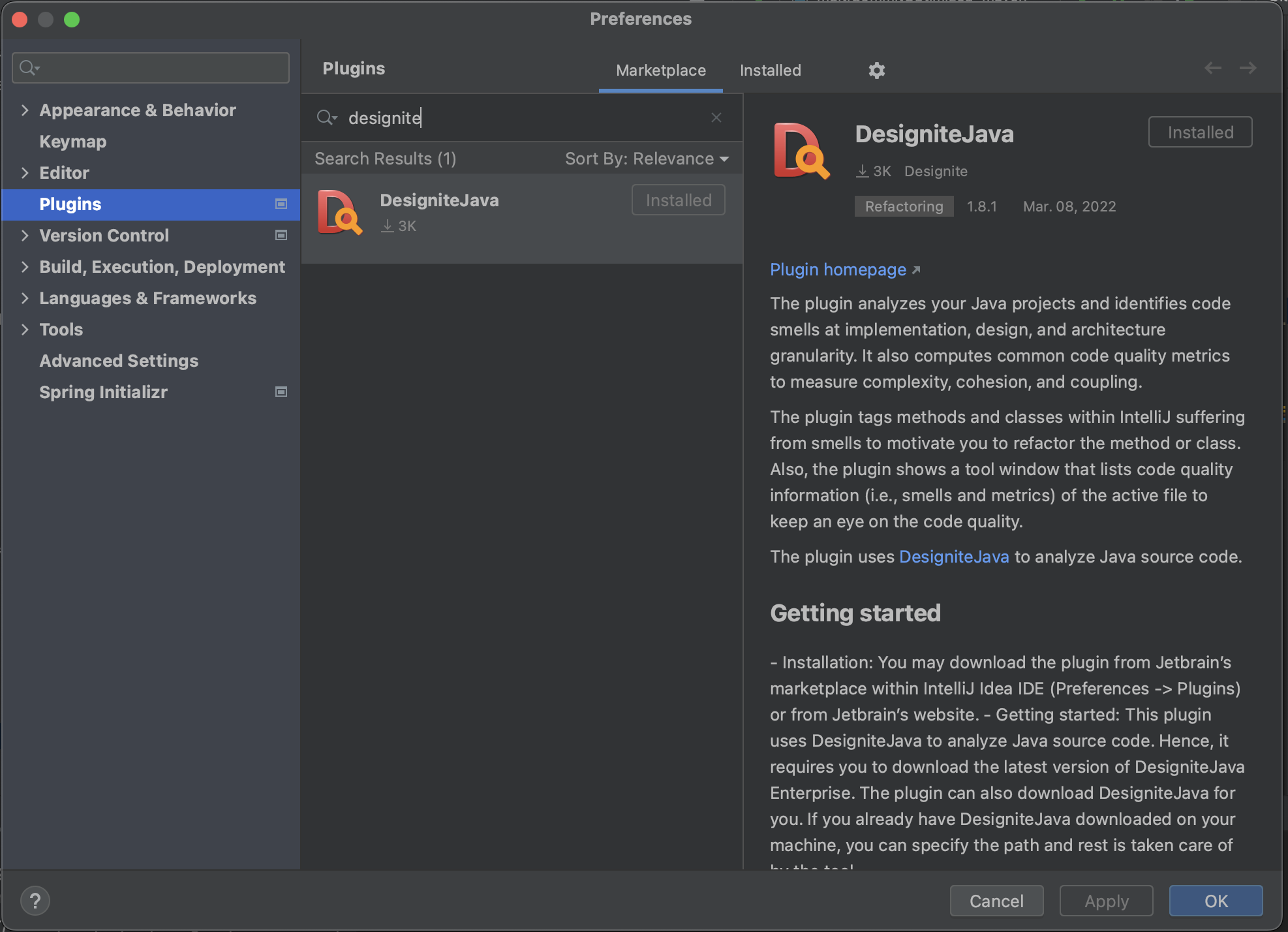This screenshot has width=1288, height=932.
Task: Click the Cancel button
Action: pos(996,901)
